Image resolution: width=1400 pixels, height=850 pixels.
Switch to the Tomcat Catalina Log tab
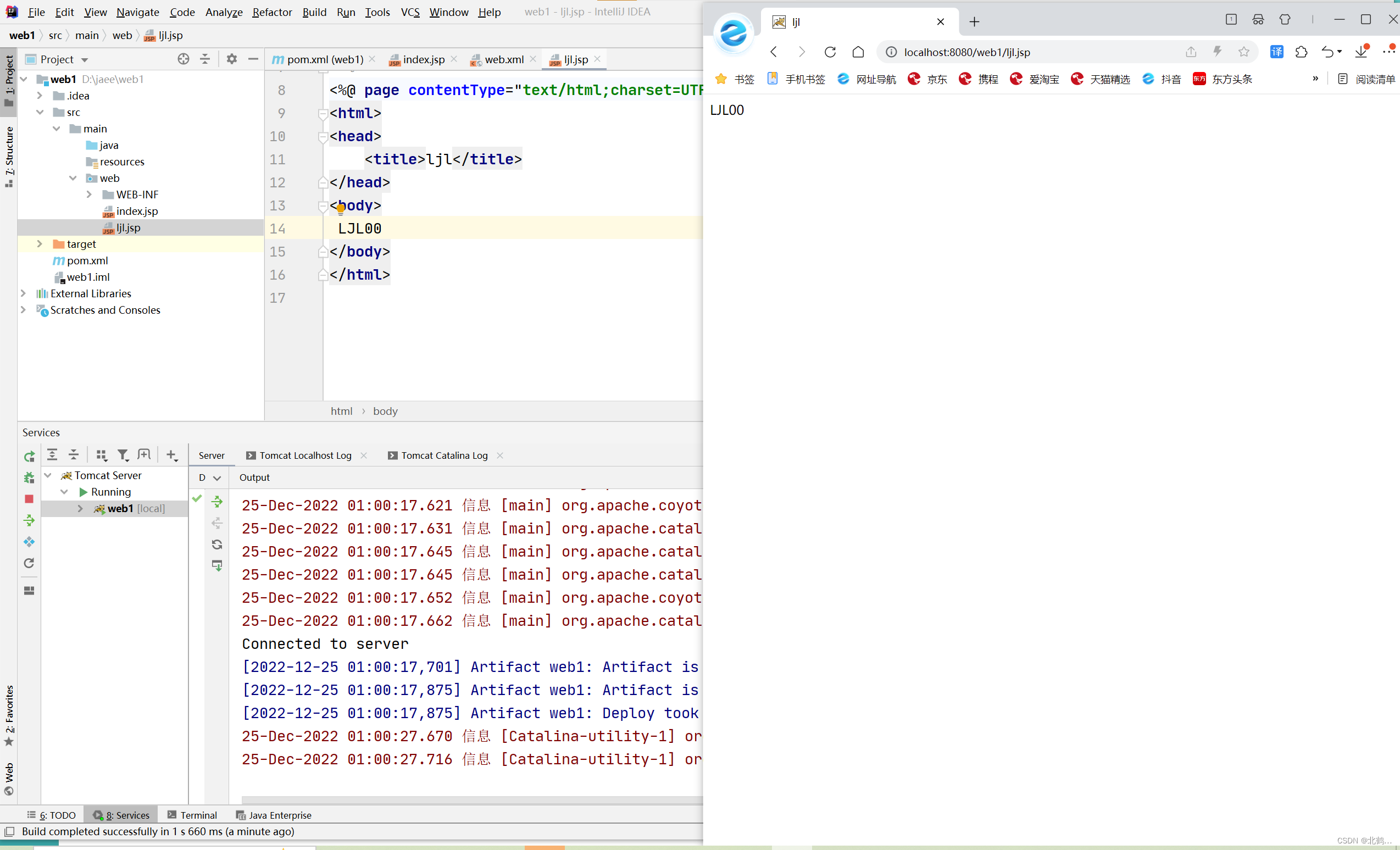tap(445, 455)
